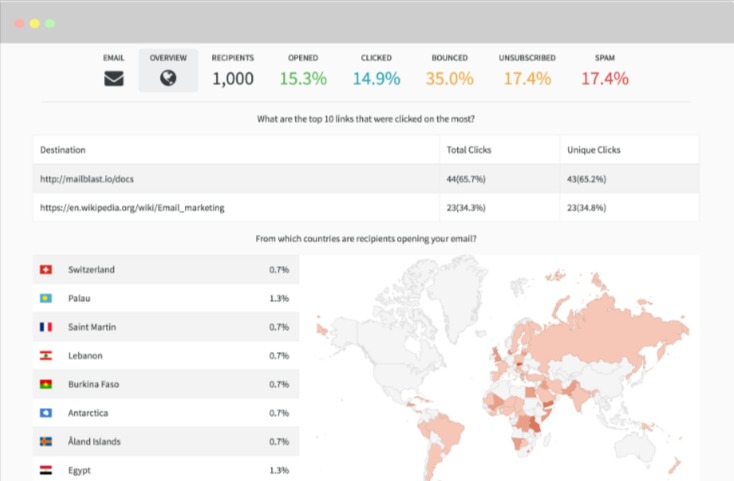The image size is (734, 481).
Task: Click the Egypt flag icon
Action: click(46, 470)
